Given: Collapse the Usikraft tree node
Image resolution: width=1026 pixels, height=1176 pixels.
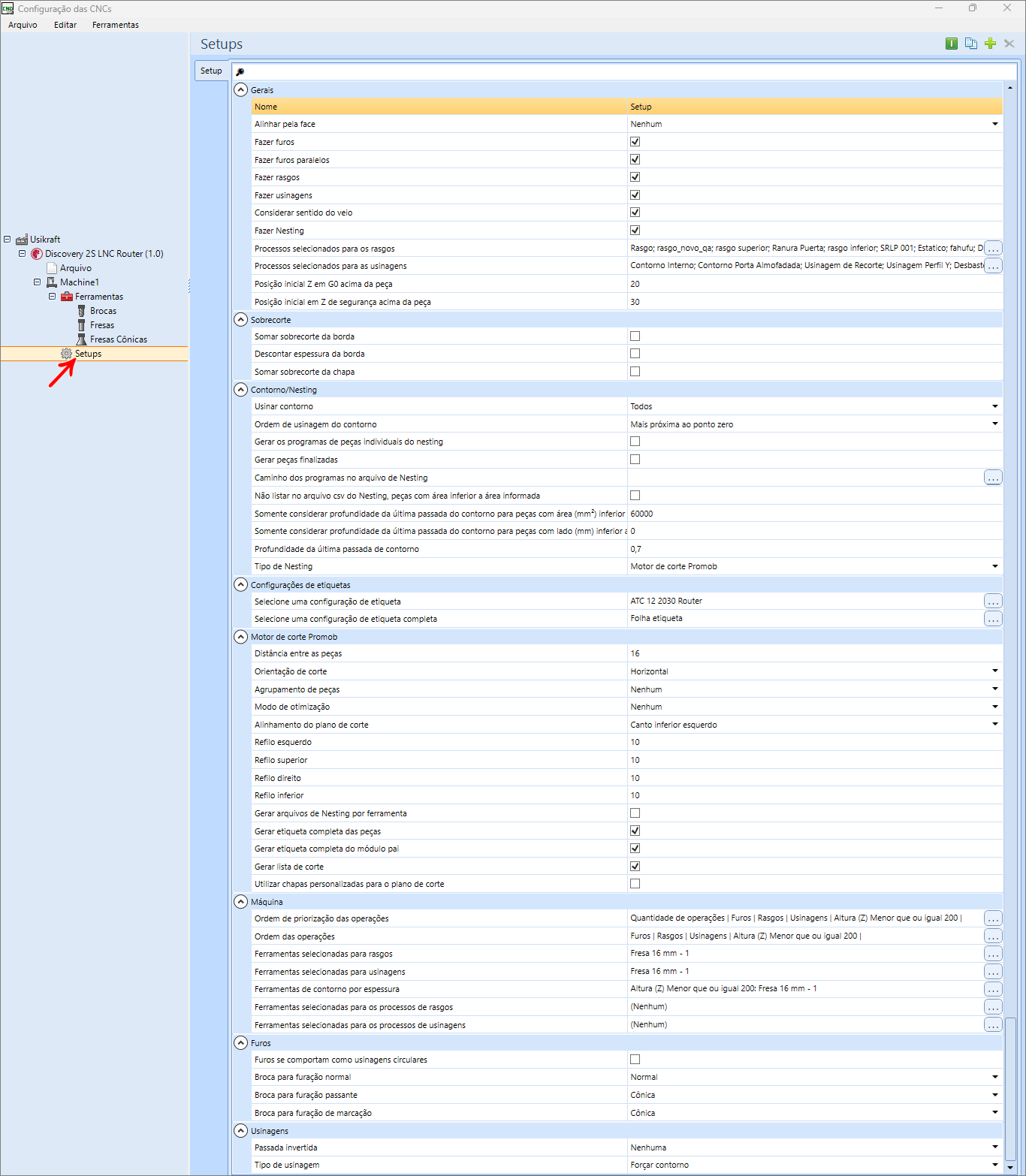Looking at the screenshot, I should click(x=7, y=240).
